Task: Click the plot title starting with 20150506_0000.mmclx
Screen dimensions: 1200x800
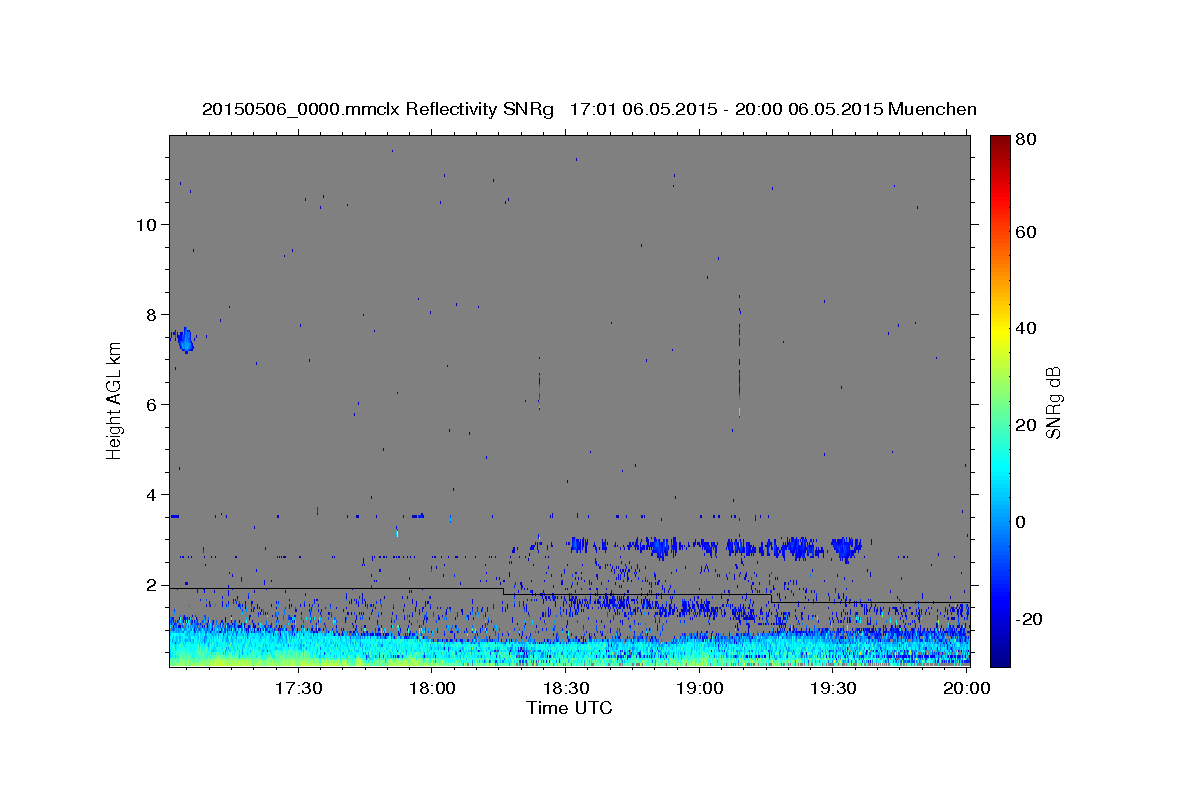Action: 589,109
